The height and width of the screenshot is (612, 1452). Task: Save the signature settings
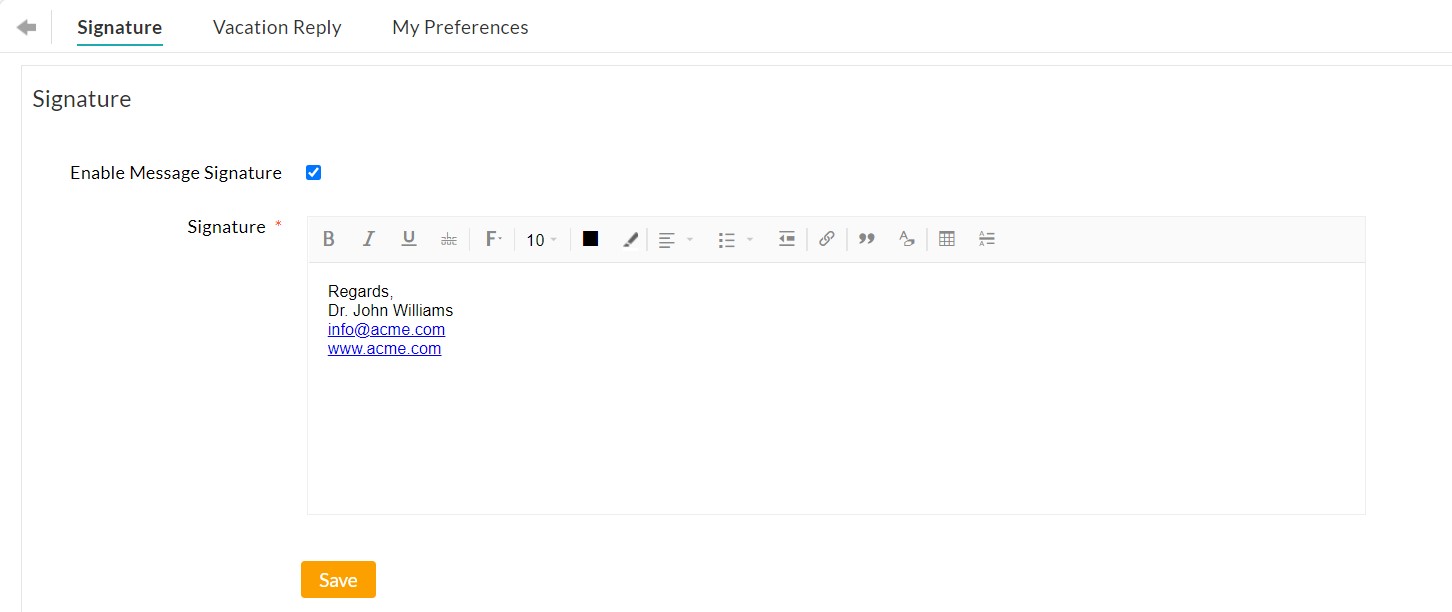tap(338, 579)
